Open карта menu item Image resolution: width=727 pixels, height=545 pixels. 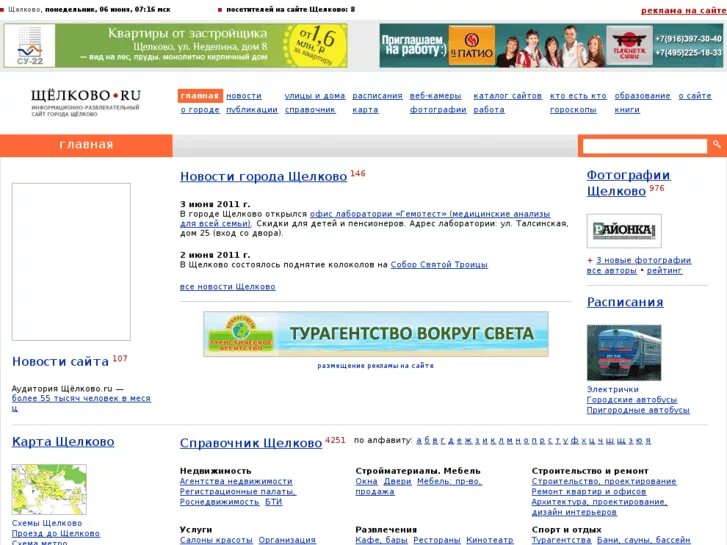coord(365,109)
